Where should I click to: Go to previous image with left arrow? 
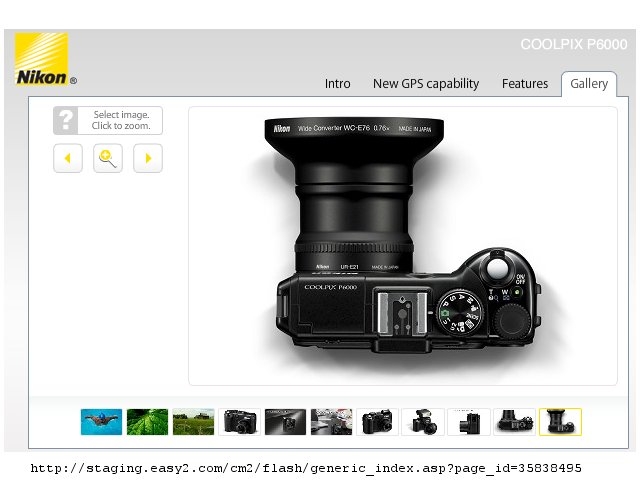pos(68,158)
